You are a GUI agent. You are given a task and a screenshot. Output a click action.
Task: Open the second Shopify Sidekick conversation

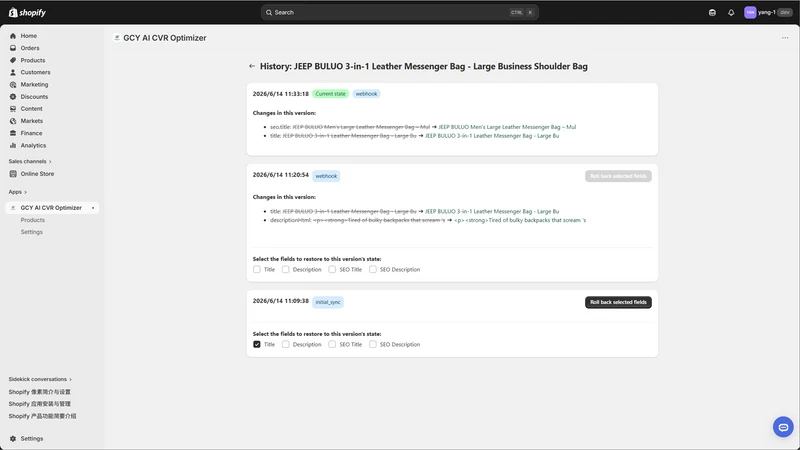coord(40,404)
